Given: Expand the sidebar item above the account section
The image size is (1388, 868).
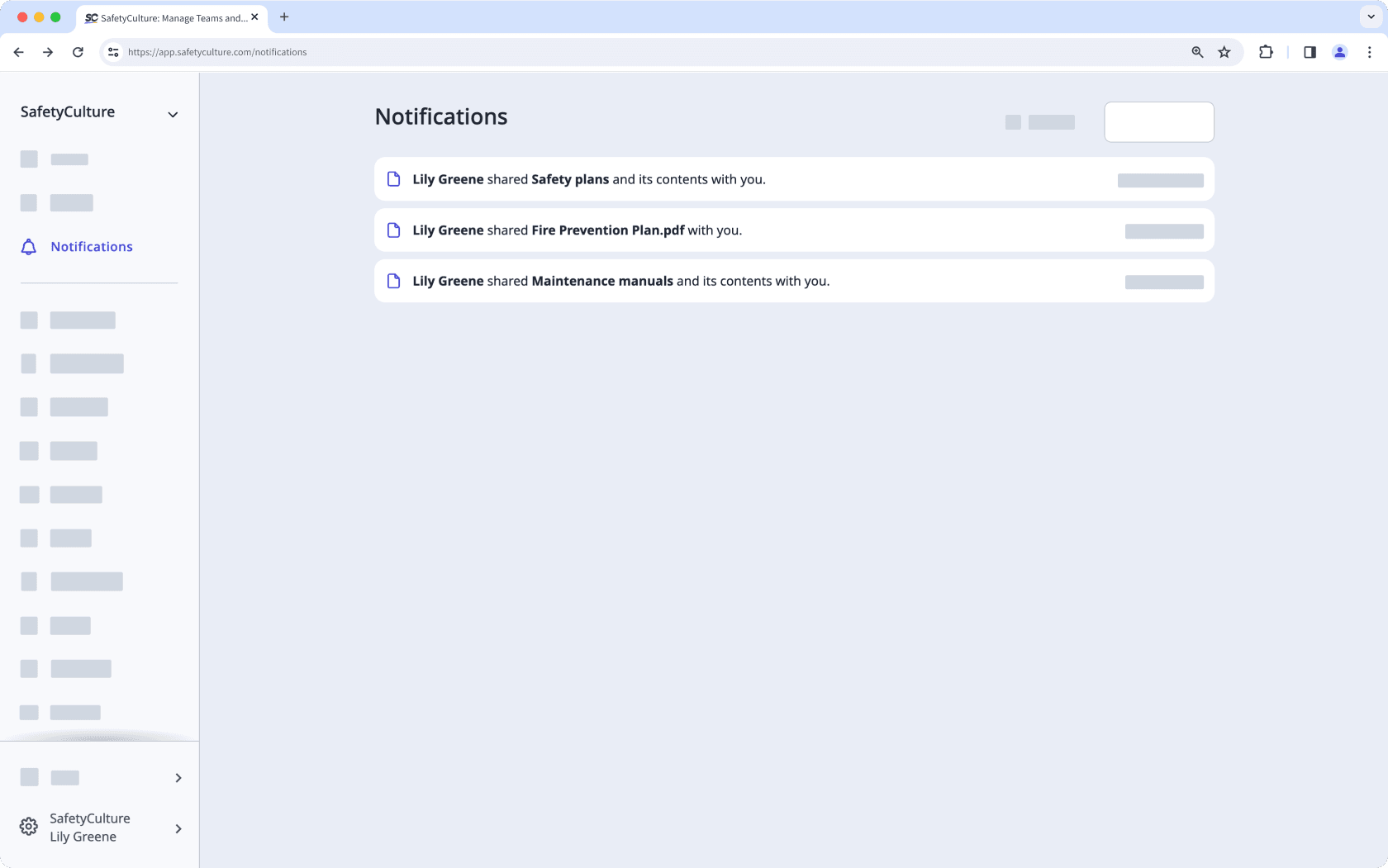Looking at the screenshot, I should pos(178,777).
